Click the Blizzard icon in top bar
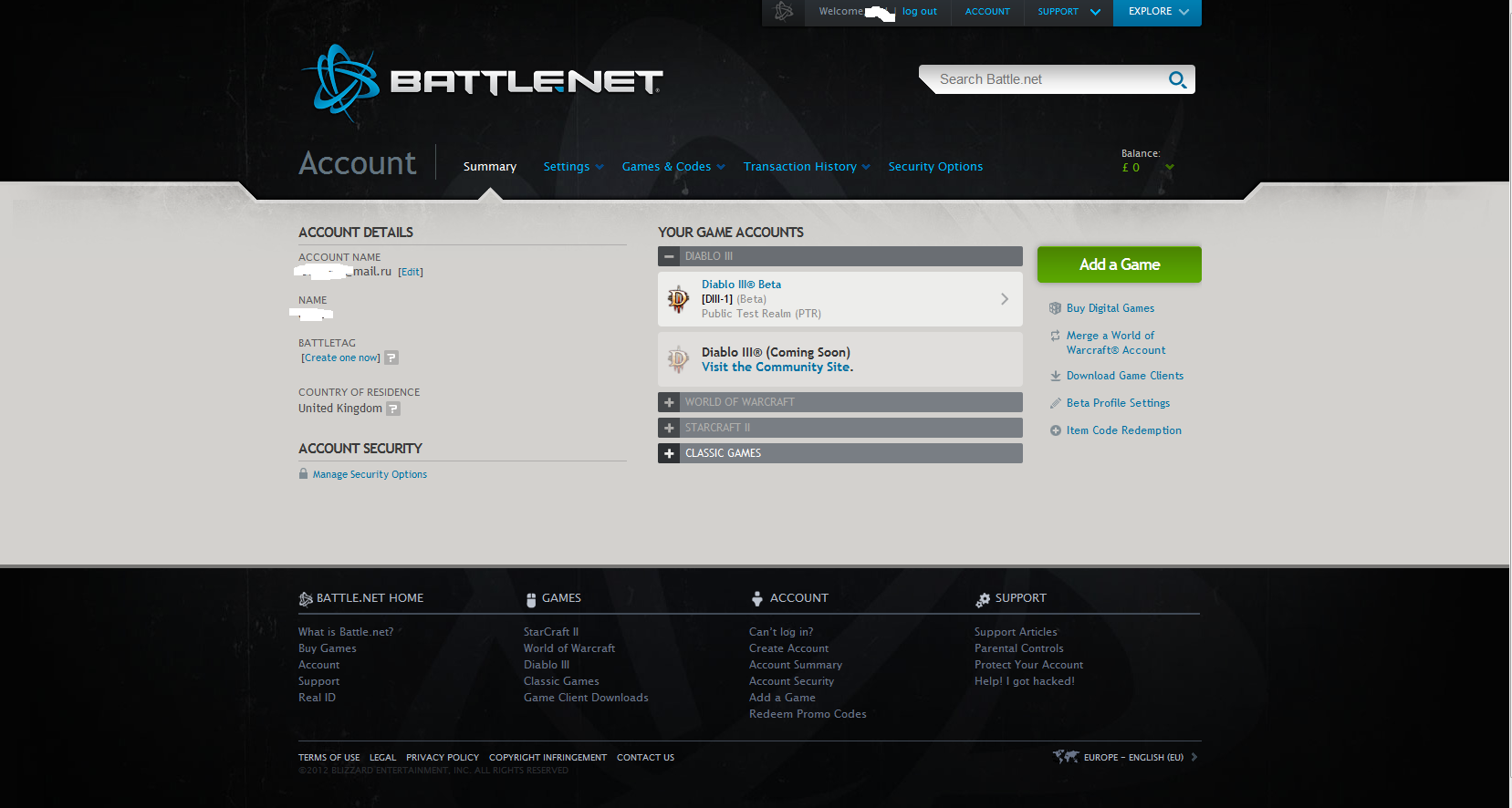The height and width of the screenshot is (808, 1512). [x=784, y=12]
